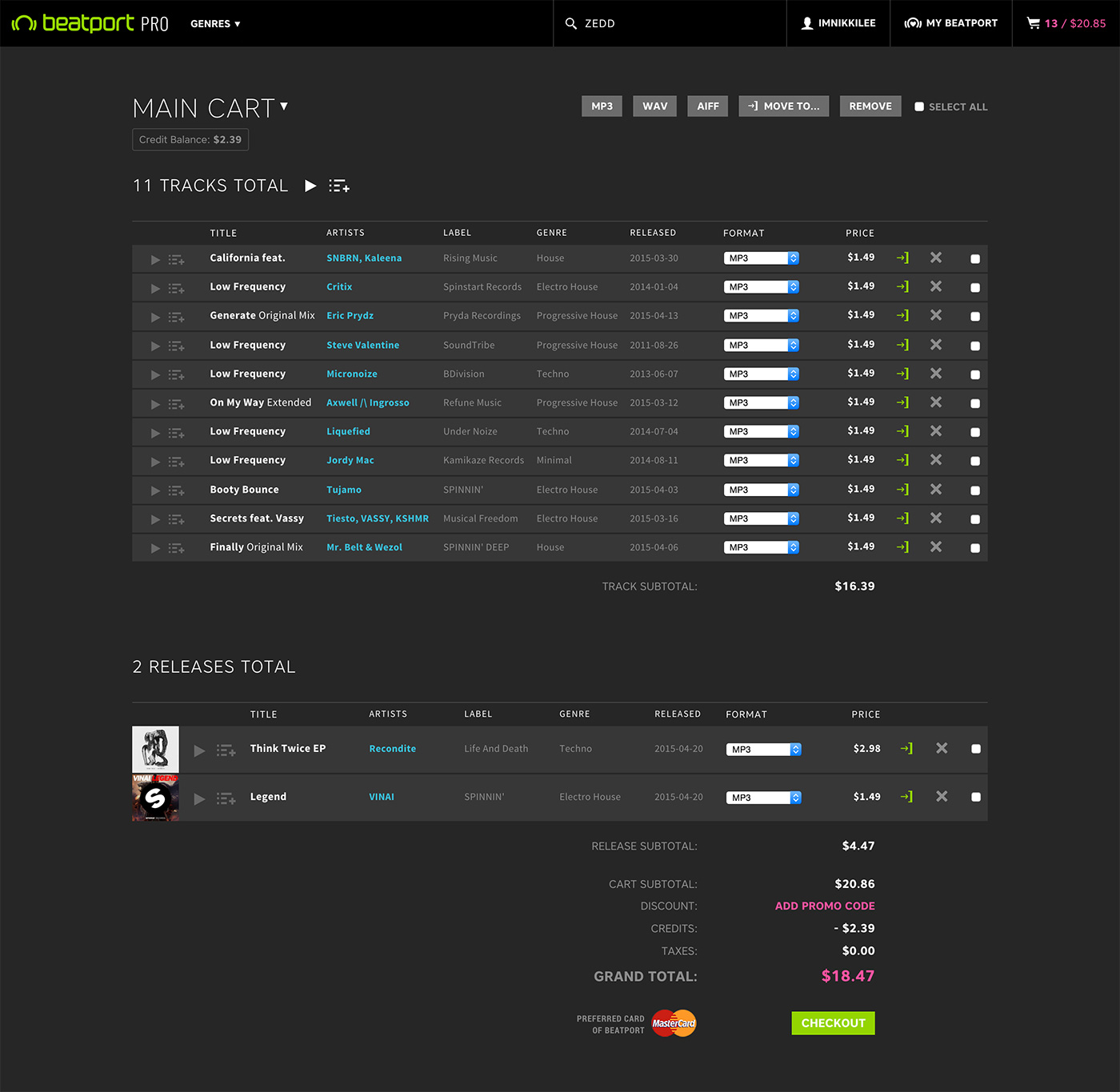The width and height of the screenshot is (1120, 1092).
Task: Change format for Secrets feat. Vassy
Action: pos(762,519)
